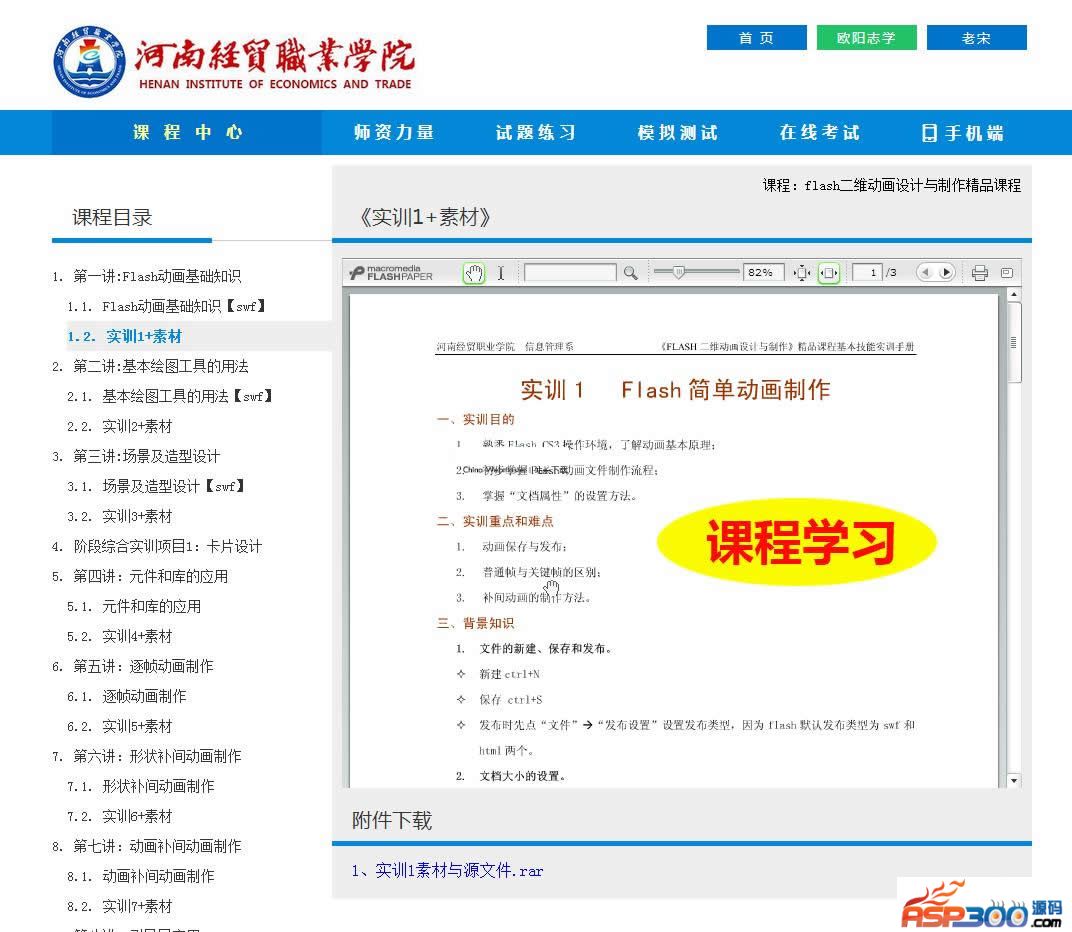Open lesson 8.2 实训7+素材
This screenshot has height=932, width=1072.
[x=120, y=907]
